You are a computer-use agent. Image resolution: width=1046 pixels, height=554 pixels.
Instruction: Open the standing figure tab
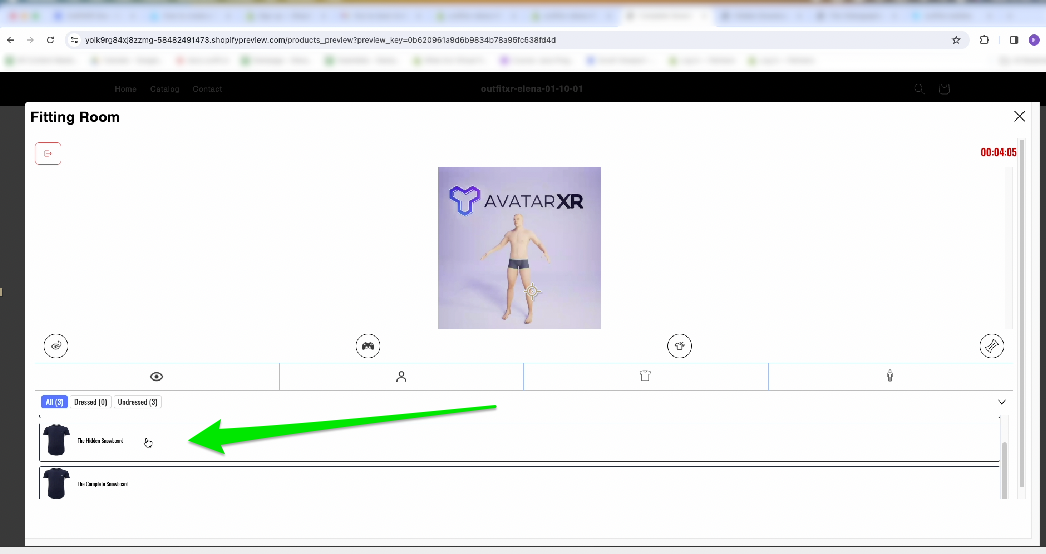point(890,376)
